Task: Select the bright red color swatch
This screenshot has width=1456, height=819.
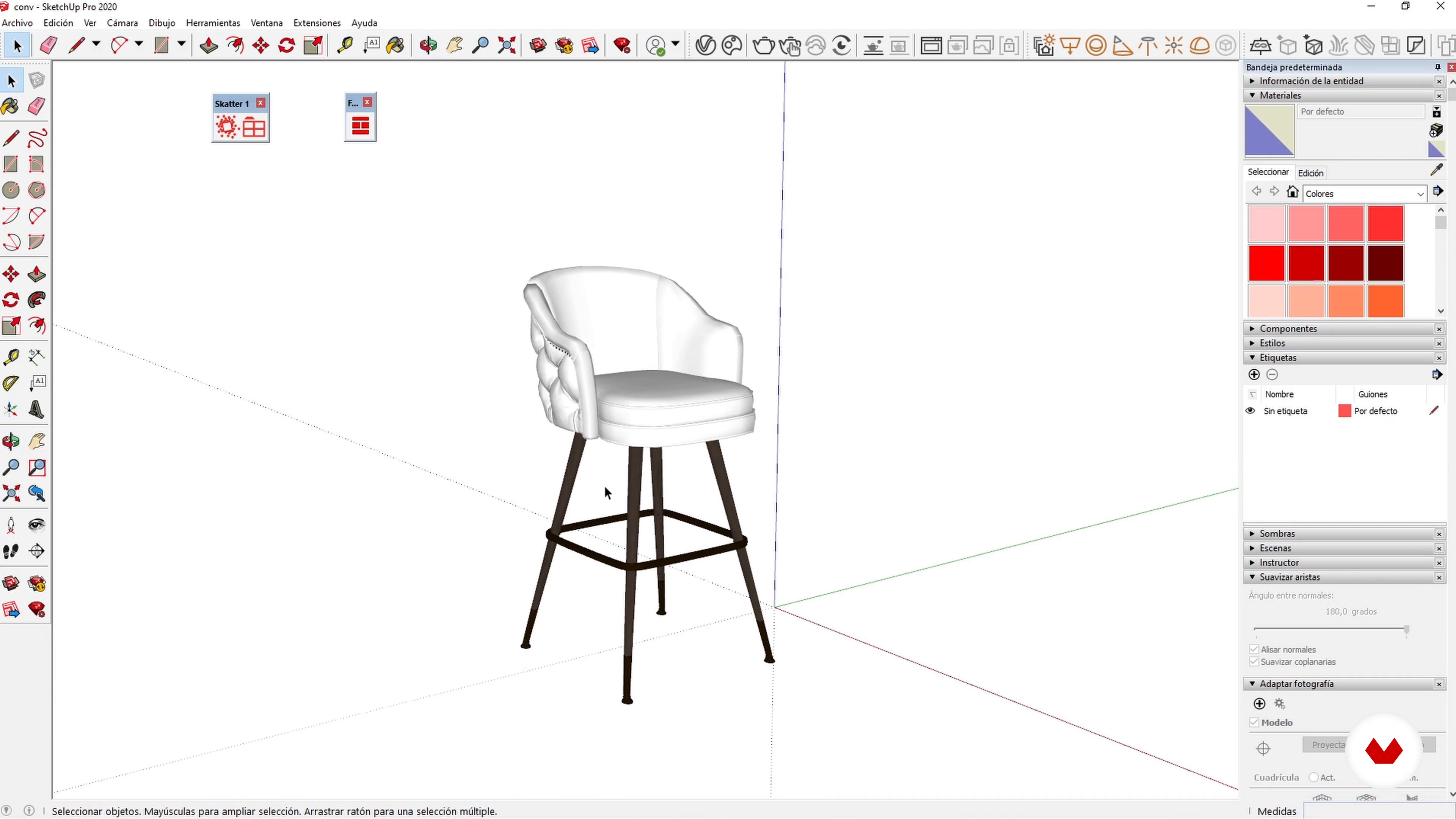Action: click(1266, 263)
